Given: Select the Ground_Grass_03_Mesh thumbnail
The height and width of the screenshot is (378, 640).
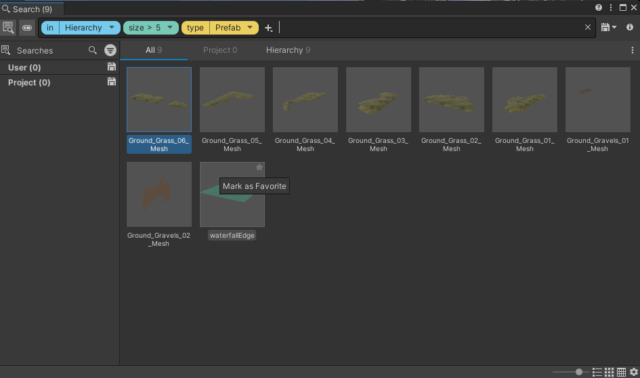Looking at the screenshot, I should click(x=378, y=100).
